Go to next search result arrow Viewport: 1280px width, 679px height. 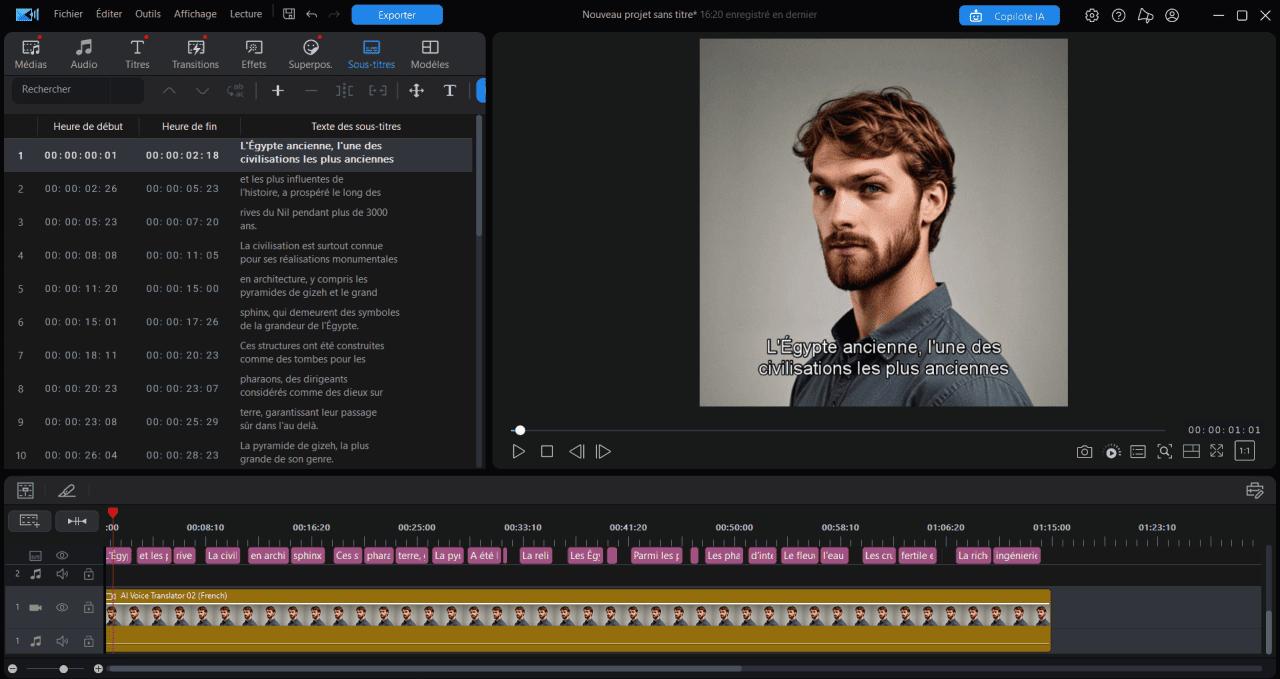(x=202, y=91)
